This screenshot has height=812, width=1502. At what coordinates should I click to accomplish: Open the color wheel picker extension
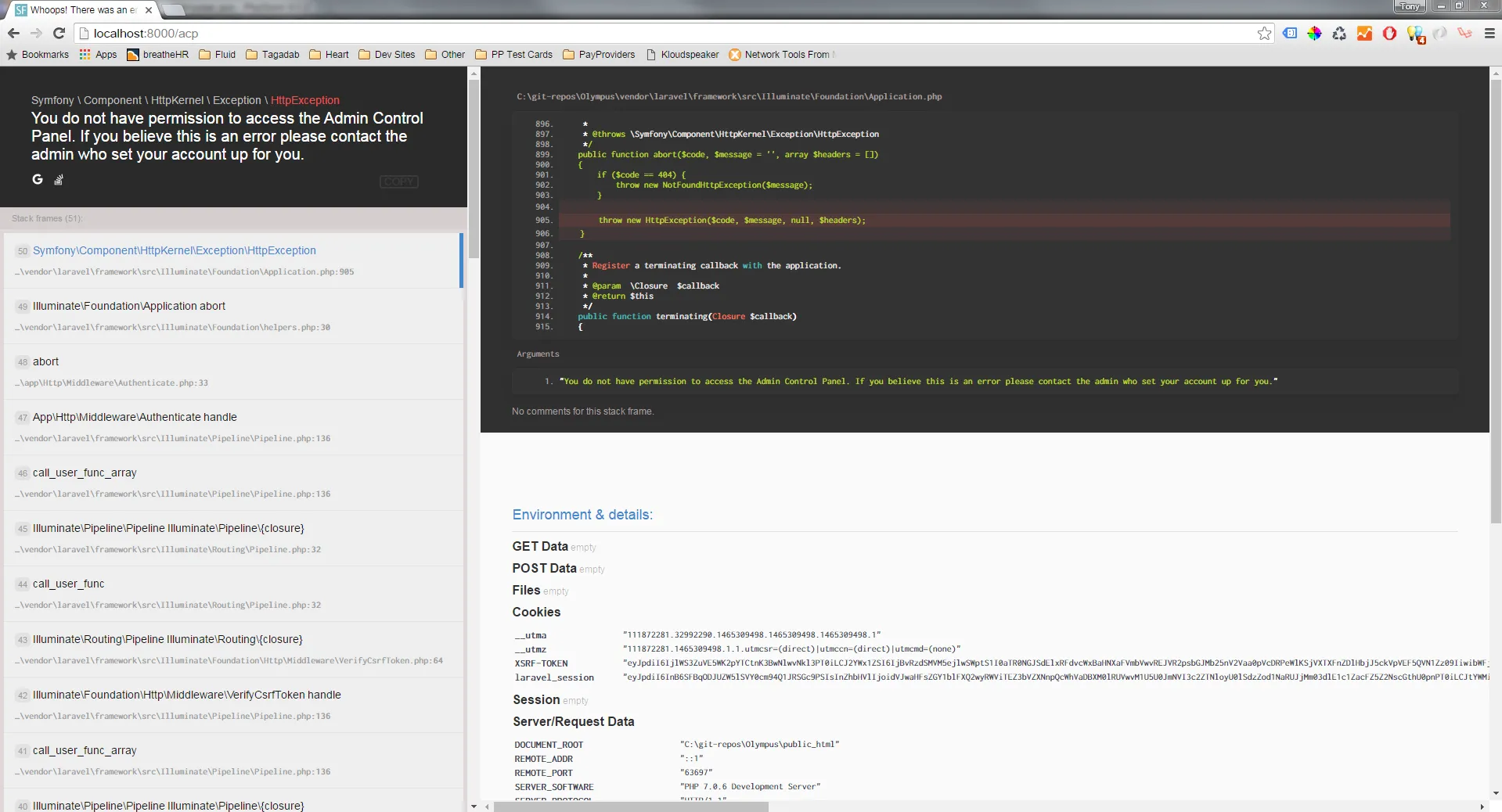click(1314, 33)
